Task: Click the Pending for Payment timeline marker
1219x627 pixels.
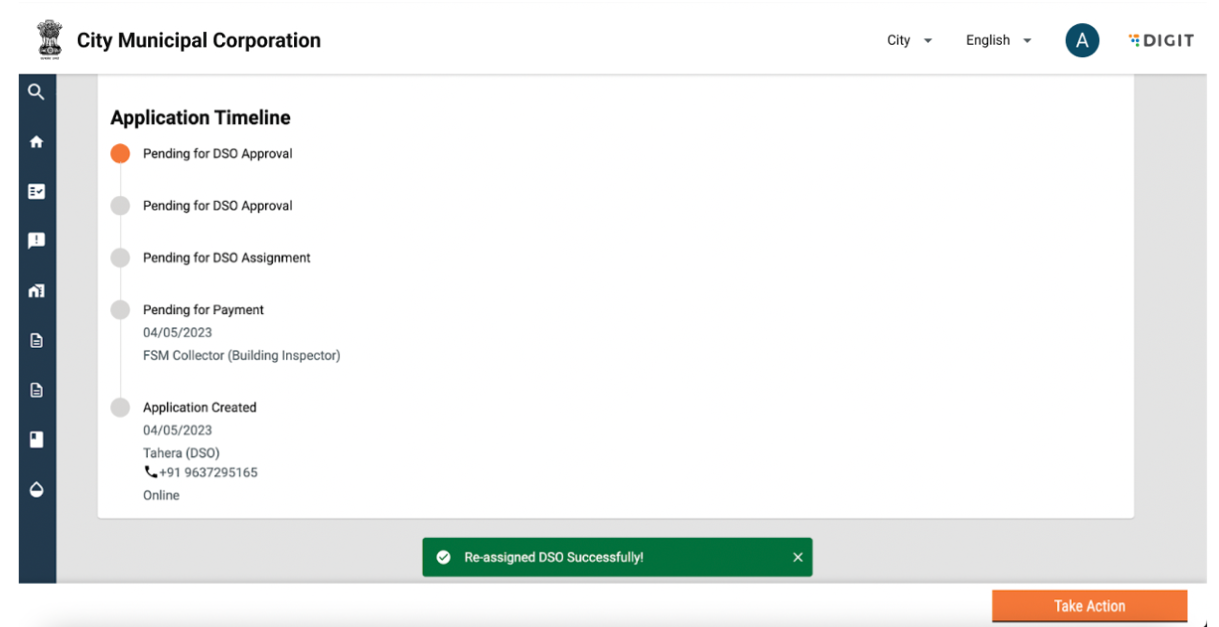Action: tap(120, 310)
